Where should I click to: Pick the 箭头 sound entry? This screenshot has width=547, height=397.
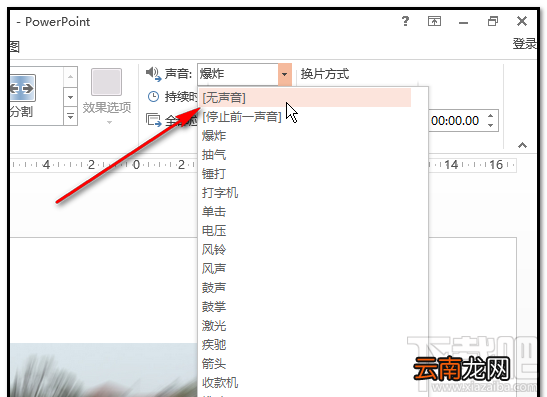pos(306,364)
